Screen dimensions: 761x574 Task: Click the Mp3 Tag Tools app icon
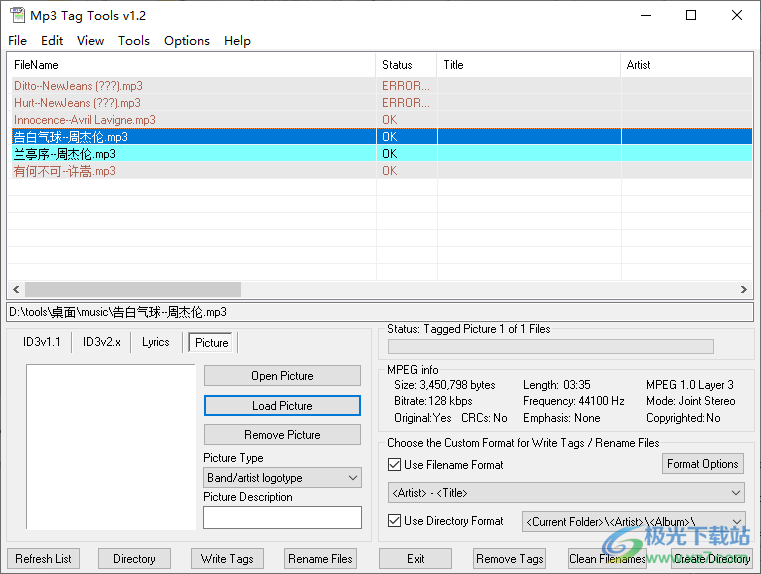pyautogui.click(x=17, y=15)
